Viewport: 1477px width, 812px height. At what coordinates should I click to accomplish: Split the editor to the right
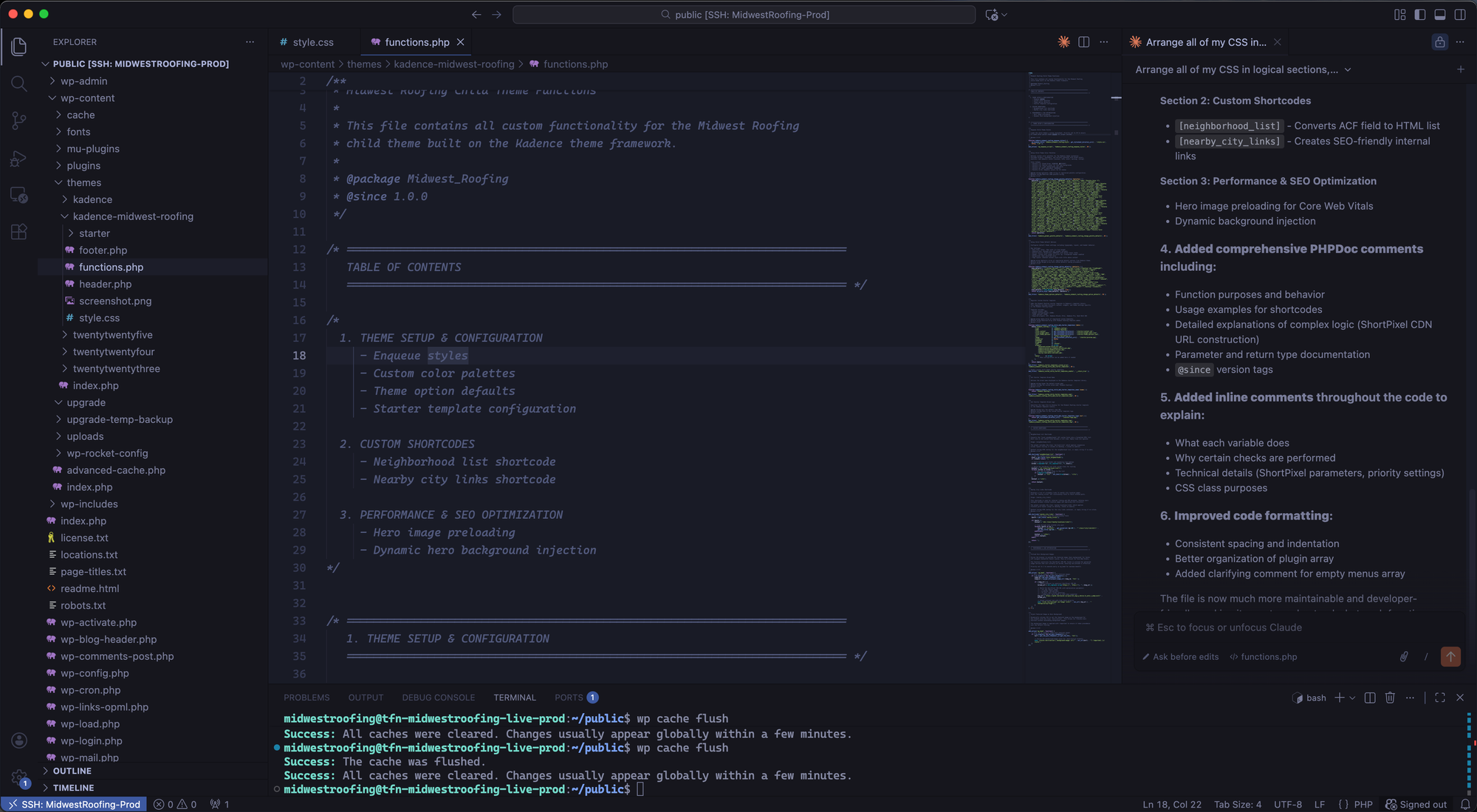click(x=1083, y=42)
